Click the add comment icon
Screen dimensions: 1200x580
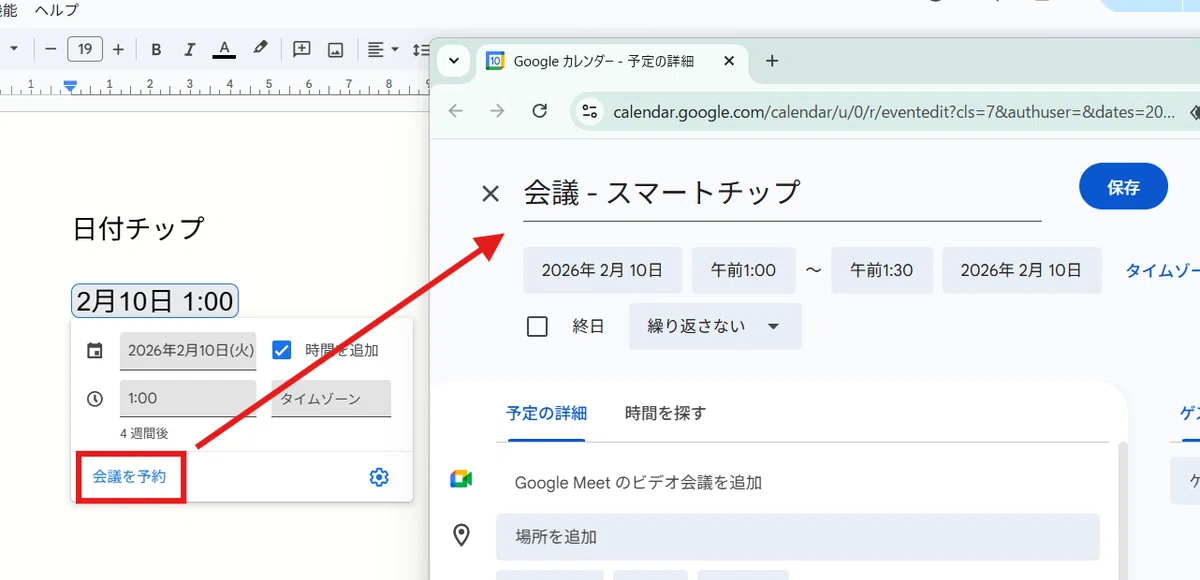coord(301,49)
